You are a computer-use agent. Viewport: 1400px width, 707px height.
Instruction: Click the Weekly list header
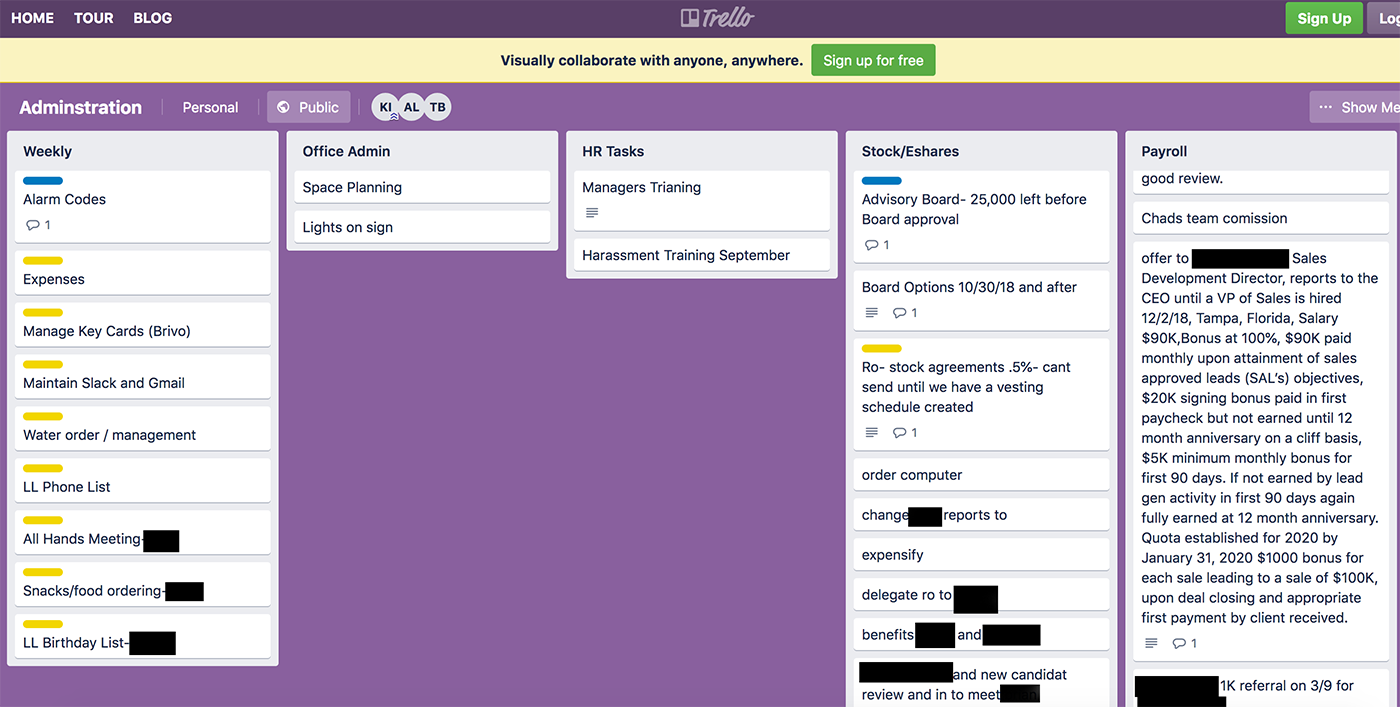click(x=48, y=151)
